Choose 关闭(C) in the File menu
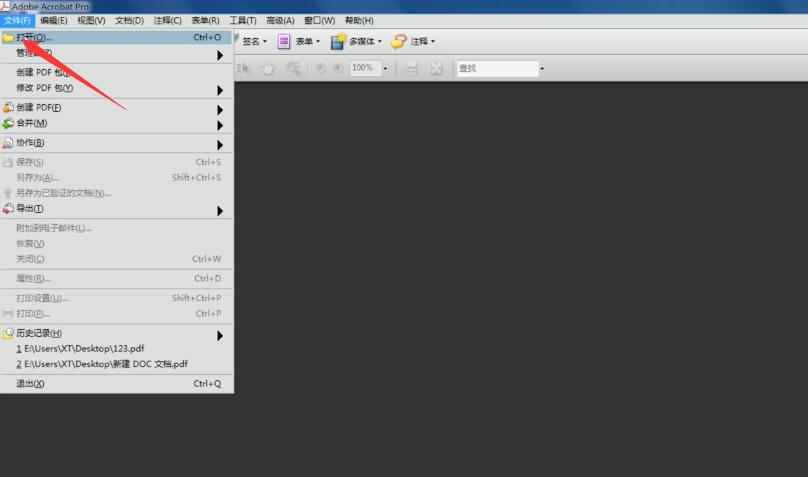Screen dimensions: 808x477 116,259
